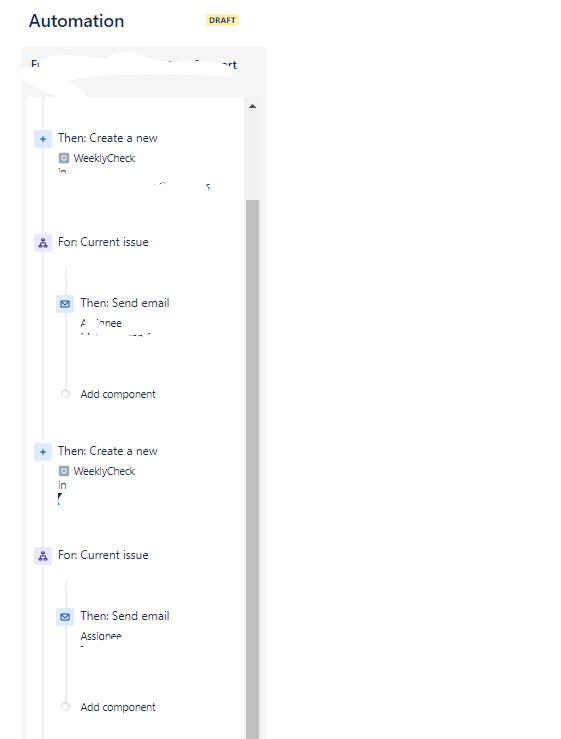Click the first WeeklyCheck text
The width and height of the screenshot is (561, 739).
tap(104, 158)
